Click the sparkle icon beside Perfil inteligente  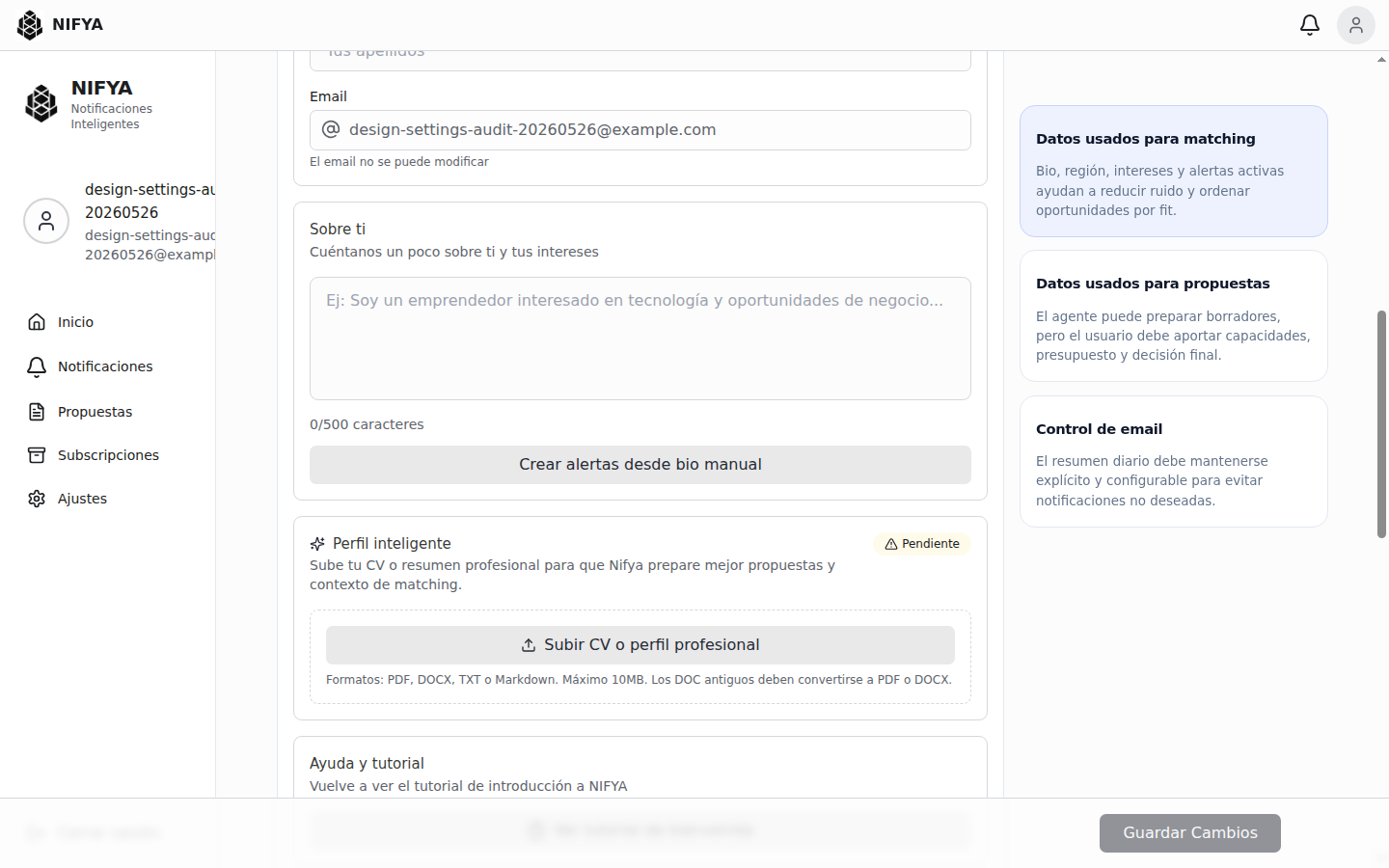coord(317,544)
